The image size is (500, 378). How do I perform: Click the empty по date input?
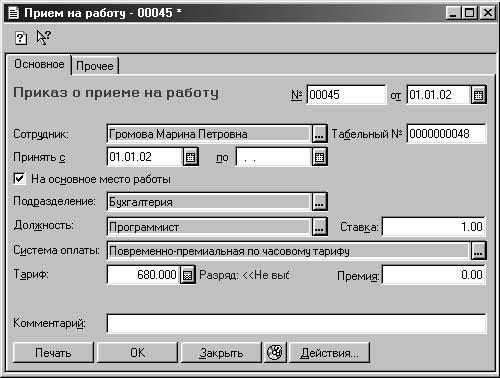[274, 157]
